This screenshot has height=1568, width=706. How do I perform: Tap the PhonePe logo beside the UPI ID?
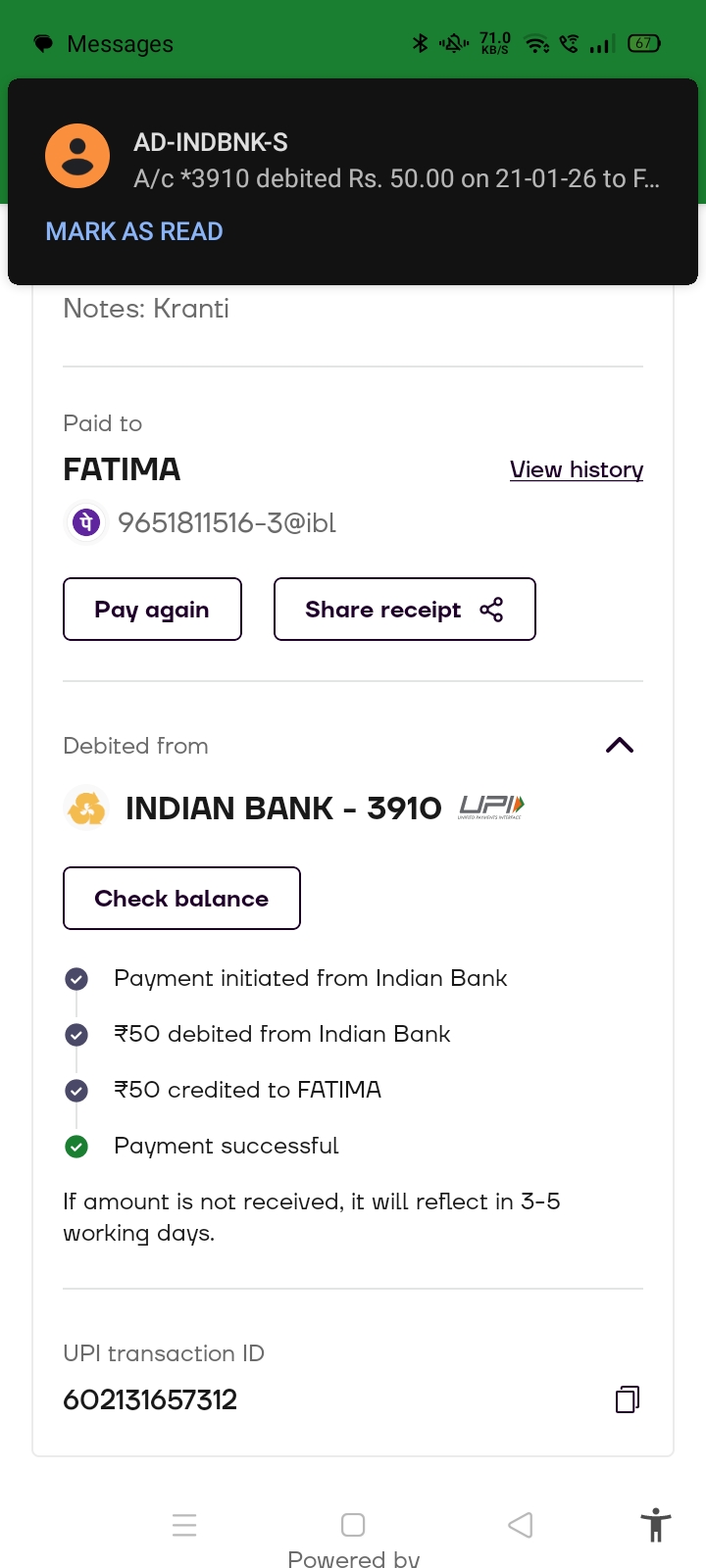tap(86, 522)
